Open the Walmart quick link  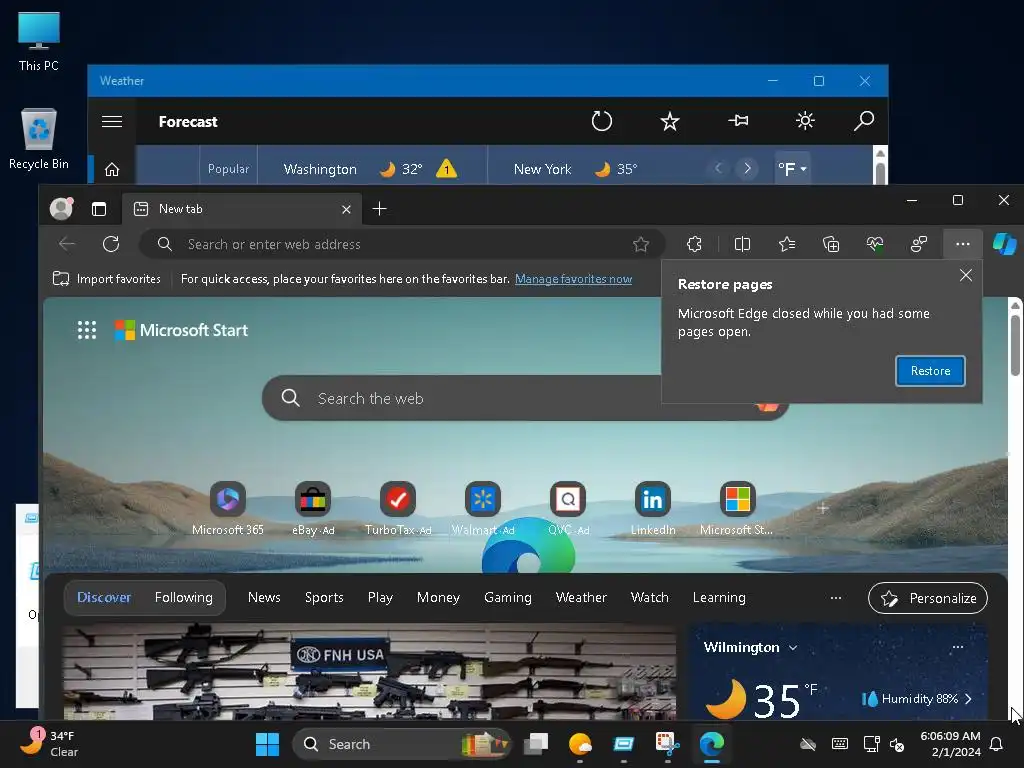[x=483, y=509]
